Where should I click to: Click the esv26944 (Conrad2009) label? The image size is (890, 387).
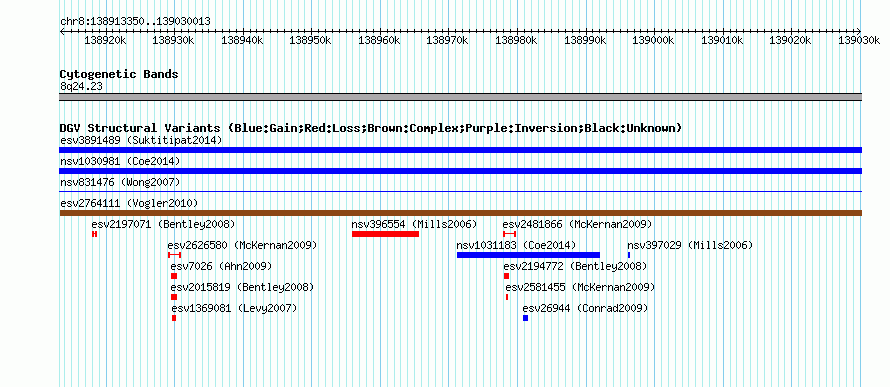tap(585, 308)
